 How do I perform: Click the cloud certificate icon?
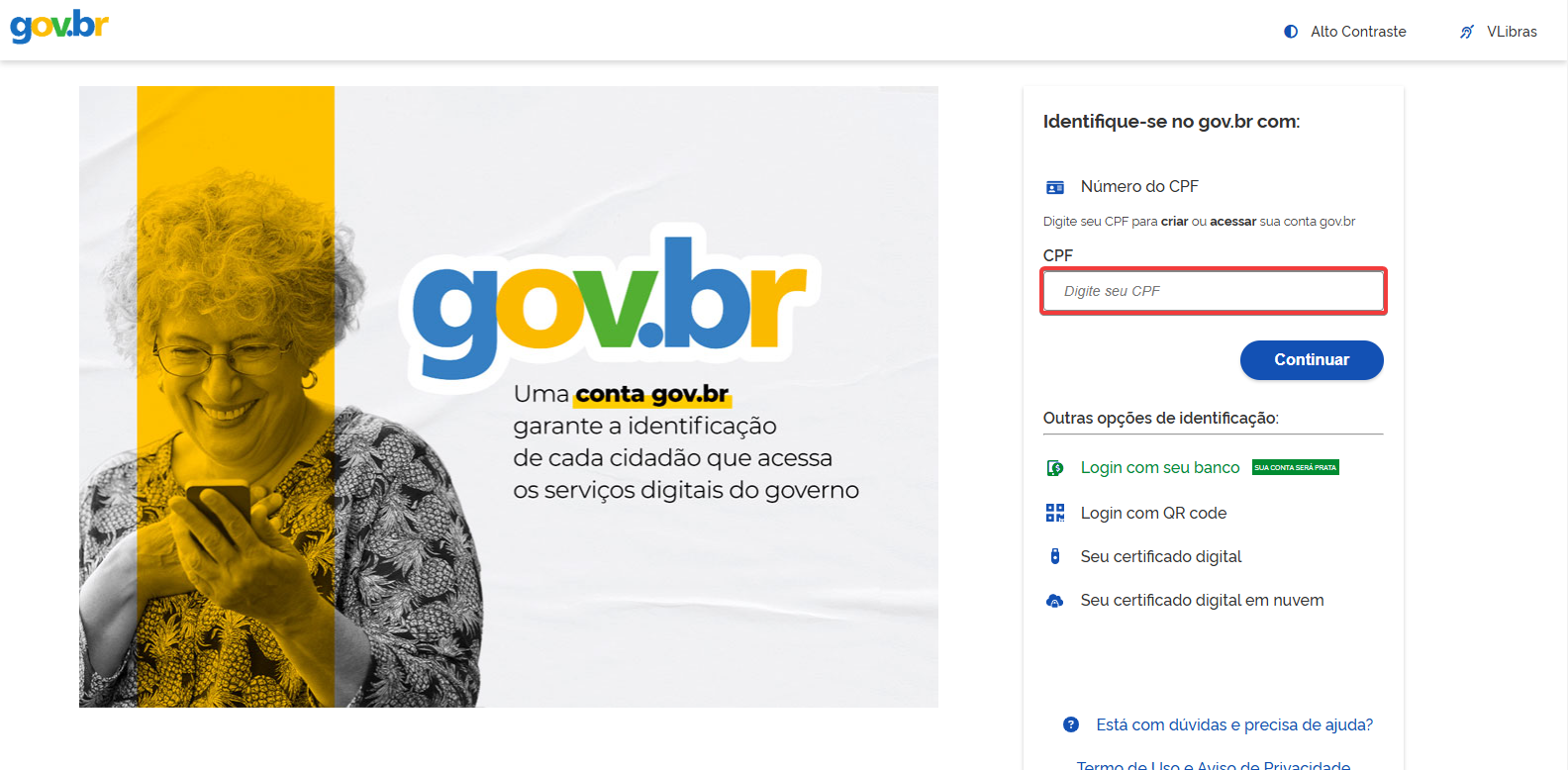click(x=1055, y=601)
